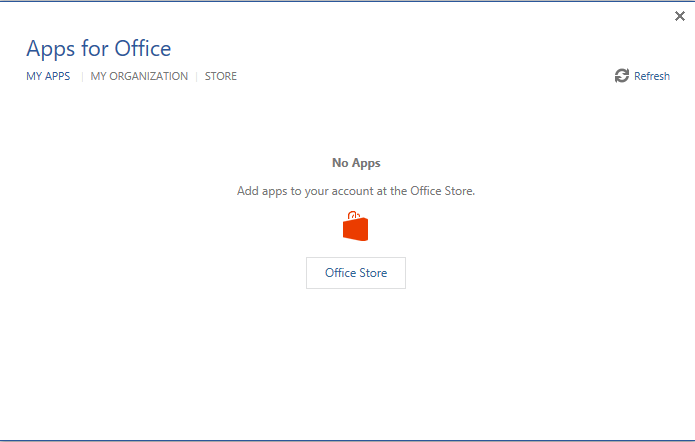
Task: Switch to the MY APPS tab
Action: 48,76
